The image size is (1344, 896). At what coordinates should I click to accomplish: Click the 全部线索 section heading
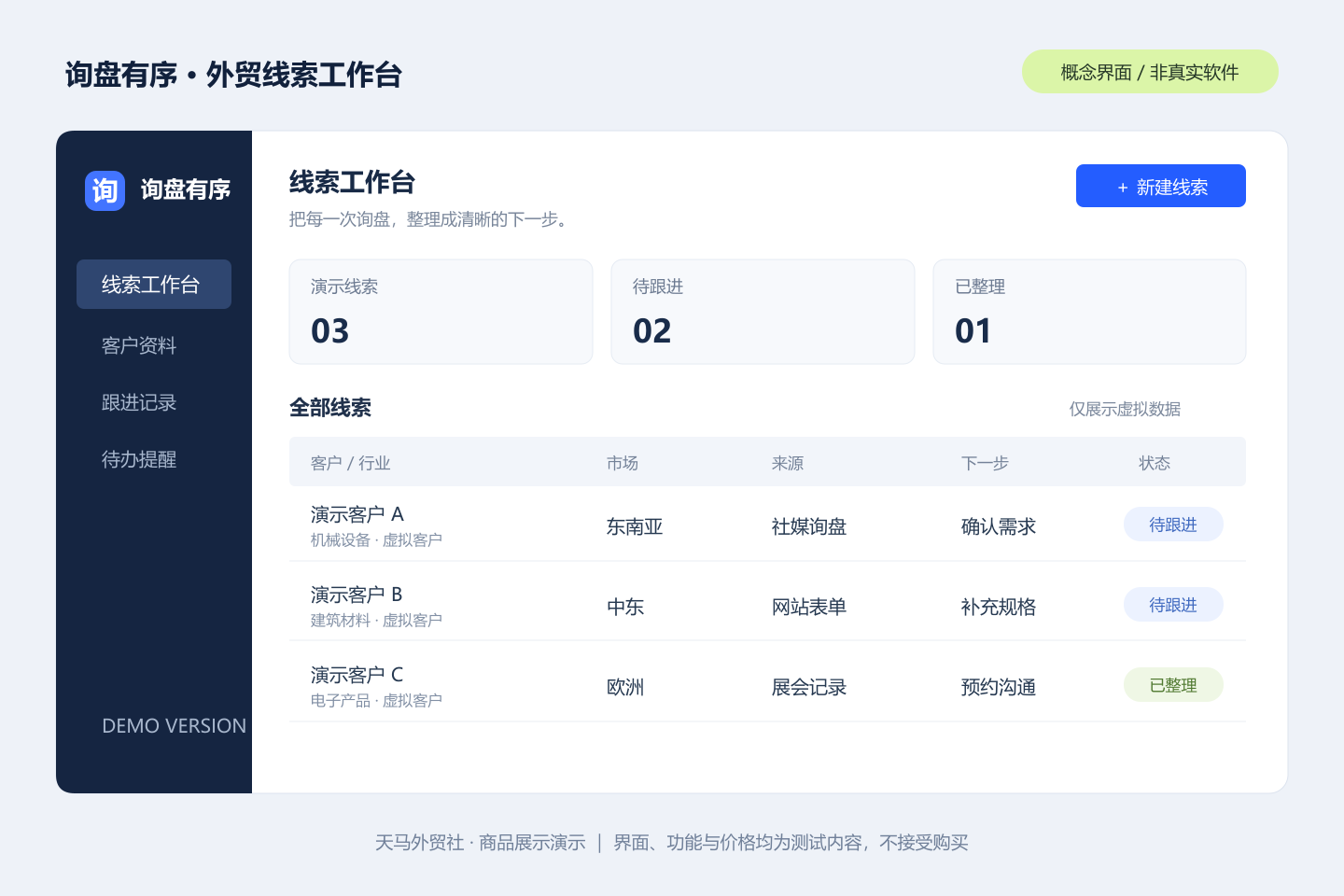coord(330,408)
